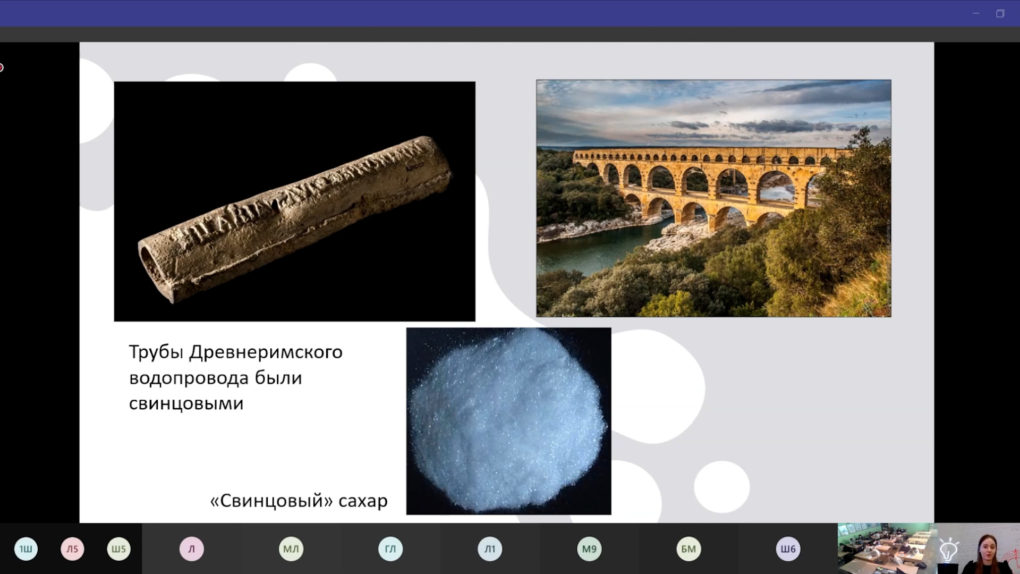
Task: Click the pink Л participant avatar
Action: click(191, 549)
